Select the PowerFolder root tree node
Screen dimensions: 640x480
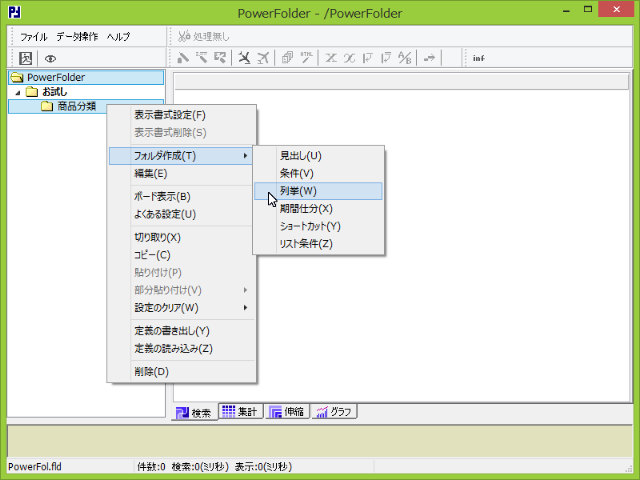point(86,77)
